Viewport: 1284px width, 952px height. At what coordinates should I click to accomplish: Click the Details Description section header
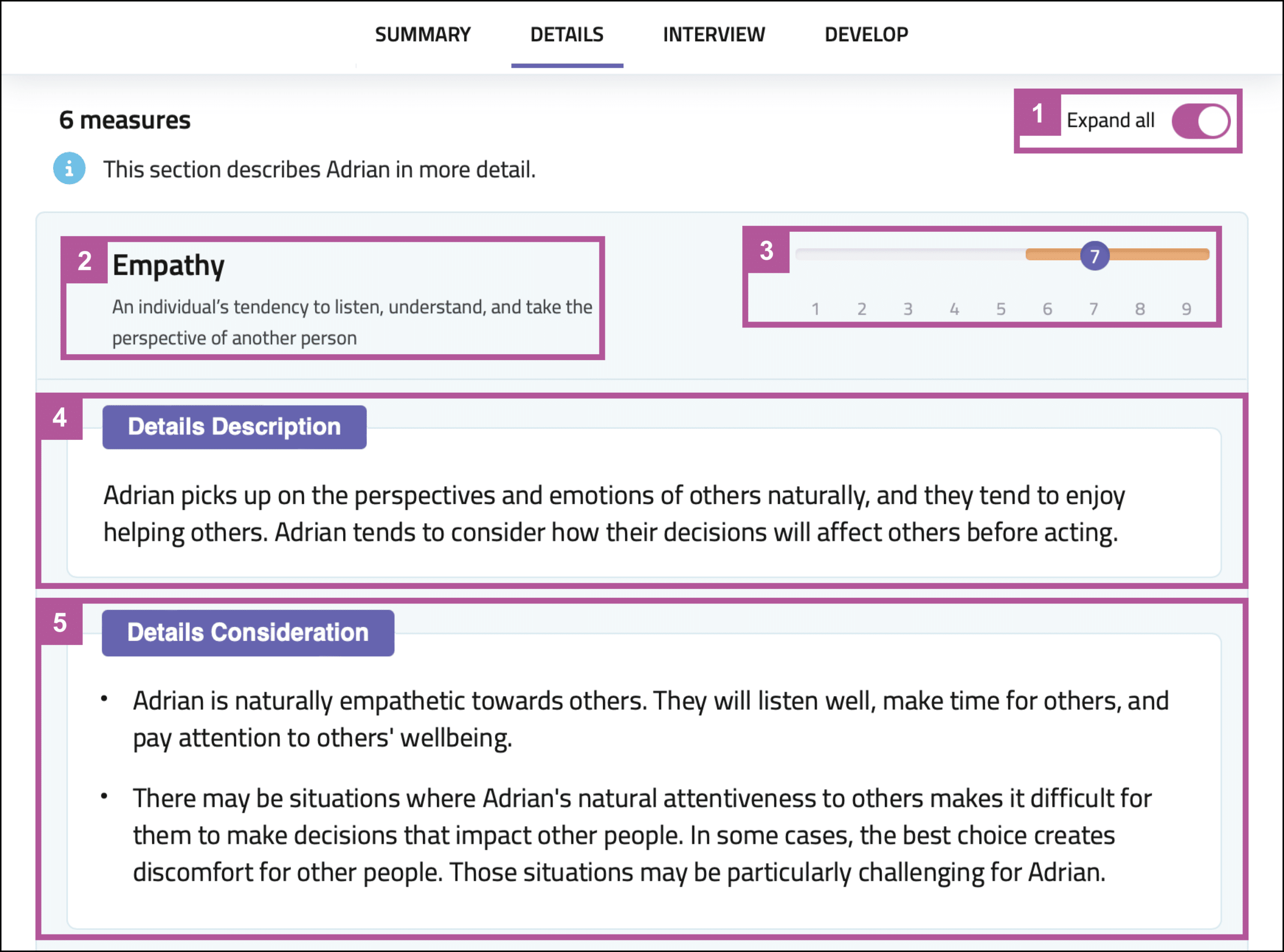(234, 427)
